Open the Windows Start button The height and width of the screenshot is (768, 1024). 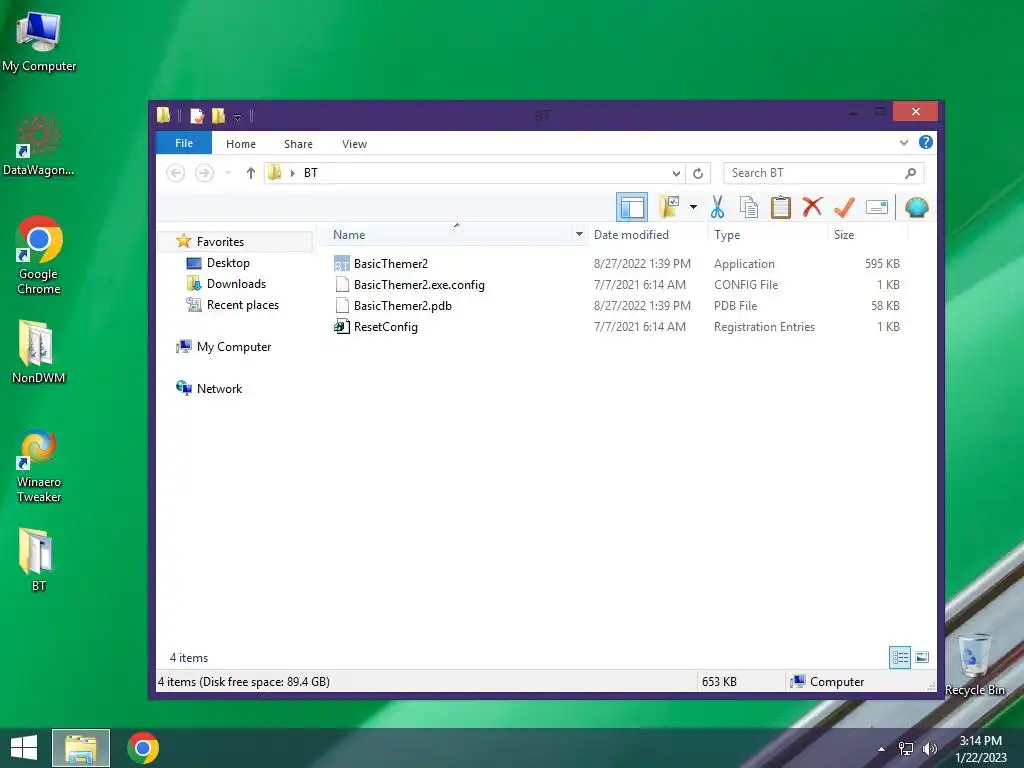[24, 748]
